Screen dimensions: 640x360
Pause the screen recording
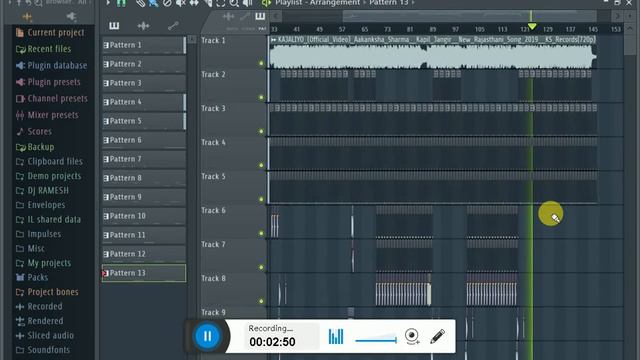coord(207,336)
